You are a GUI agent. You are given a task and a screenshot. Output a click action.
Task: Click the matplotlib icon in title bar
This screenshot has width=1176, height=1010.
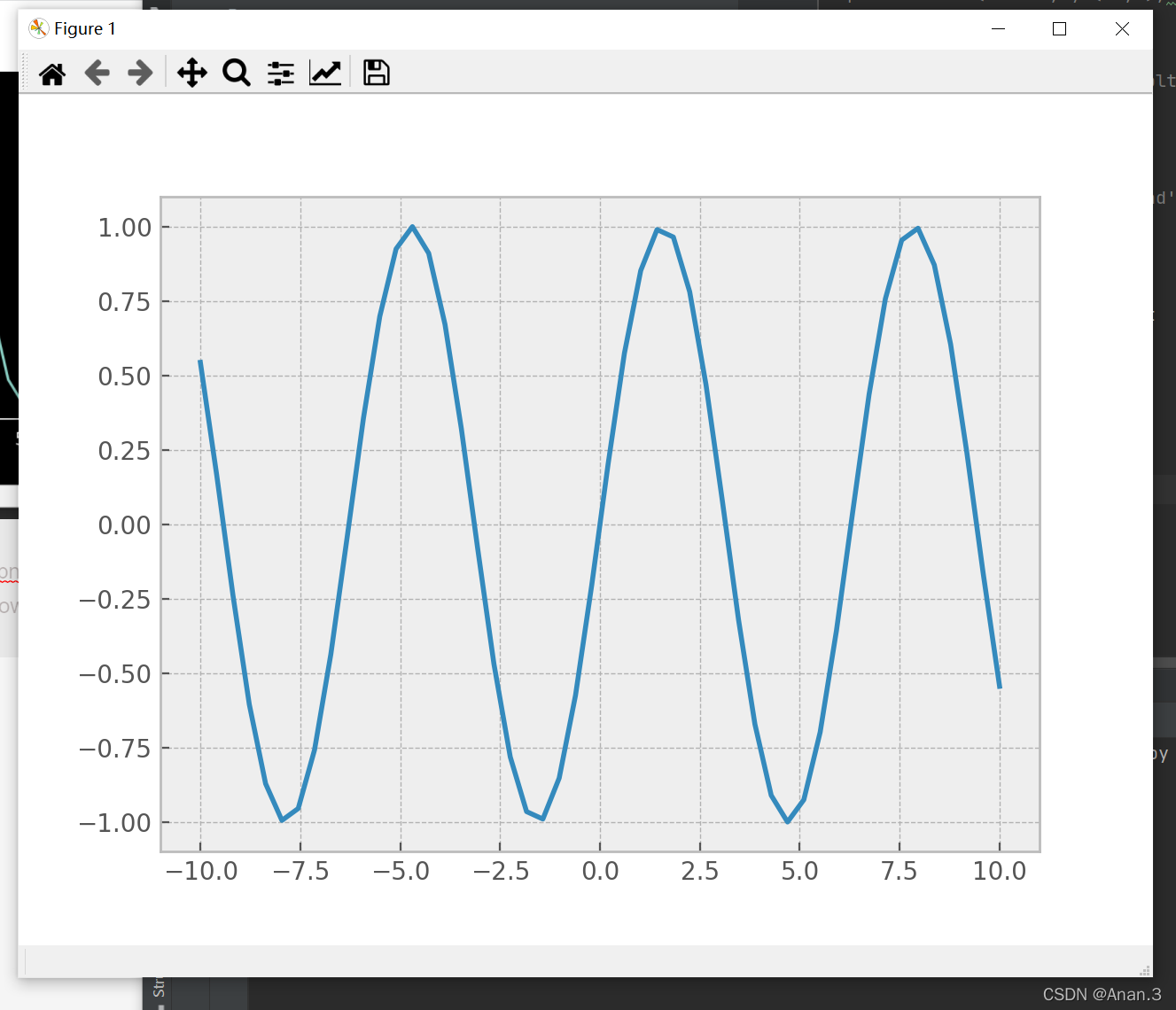(38, 28)
